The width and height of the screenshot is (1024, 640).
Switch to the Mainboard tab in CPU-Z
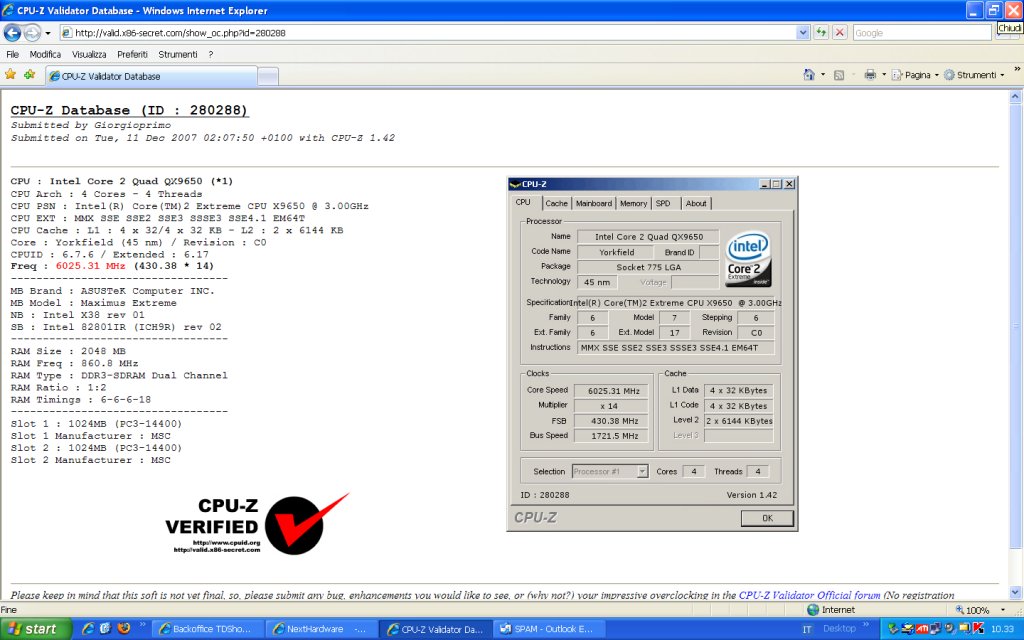pyautogui.click(x=594, y=203)
